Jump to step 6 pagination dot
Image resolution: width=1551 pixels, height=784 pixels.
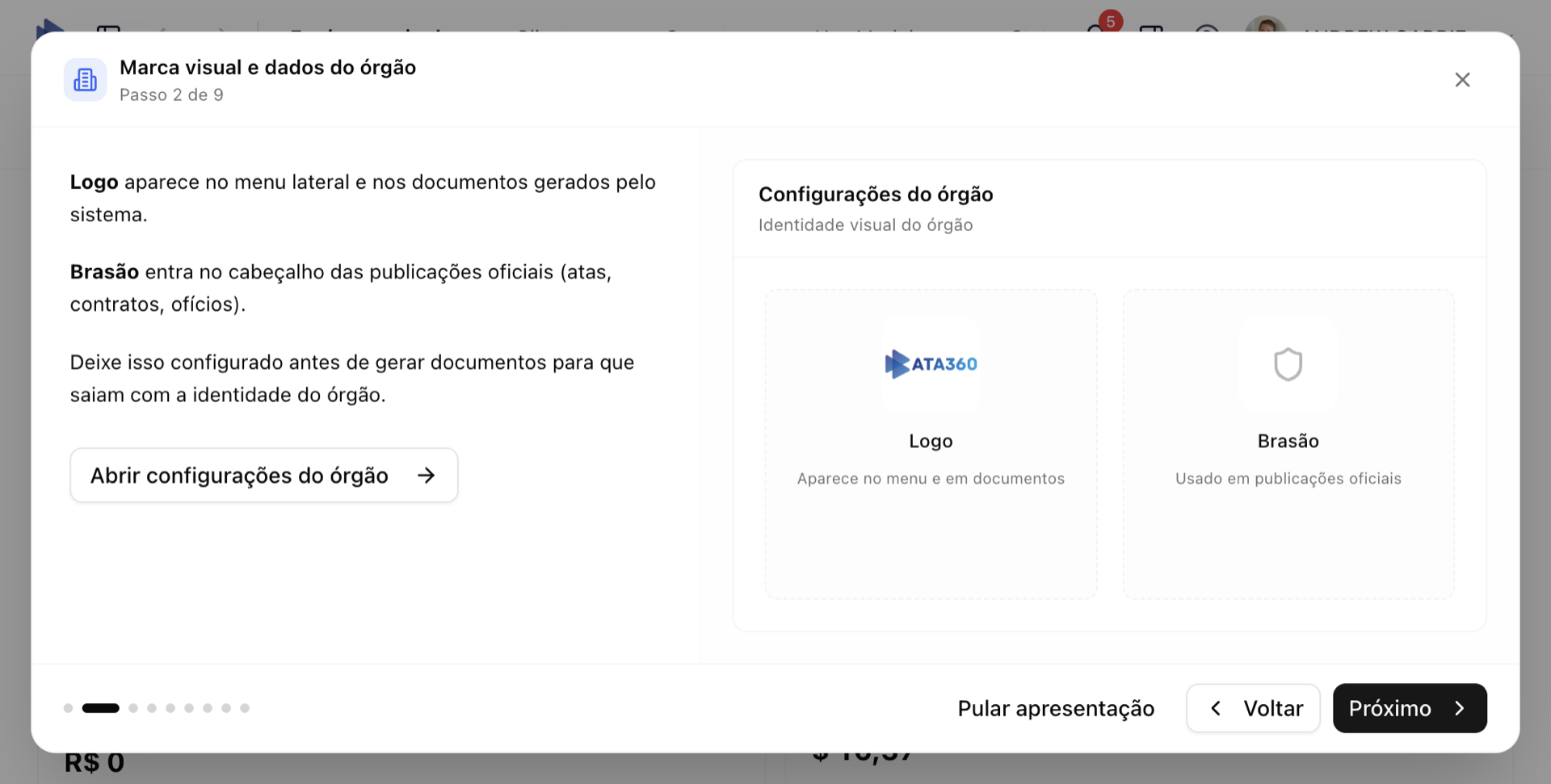(189, 708)
